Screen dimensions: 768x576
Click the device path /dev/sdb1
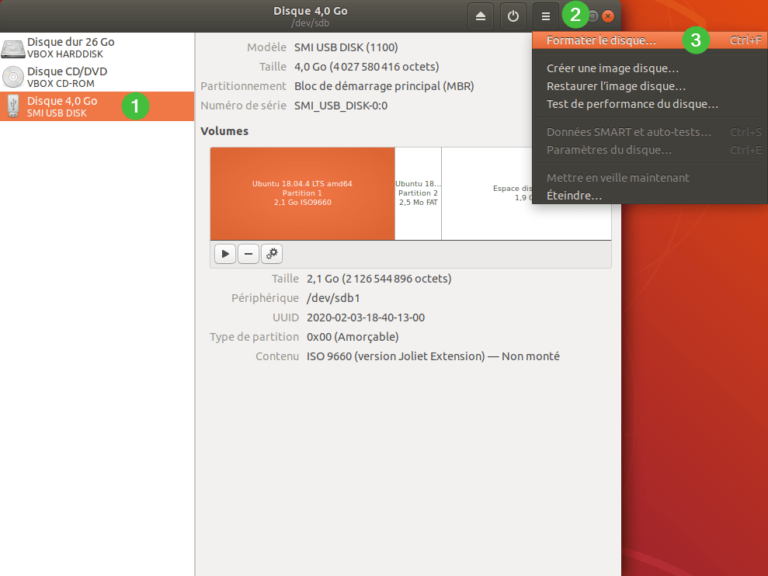coord(333,298)
